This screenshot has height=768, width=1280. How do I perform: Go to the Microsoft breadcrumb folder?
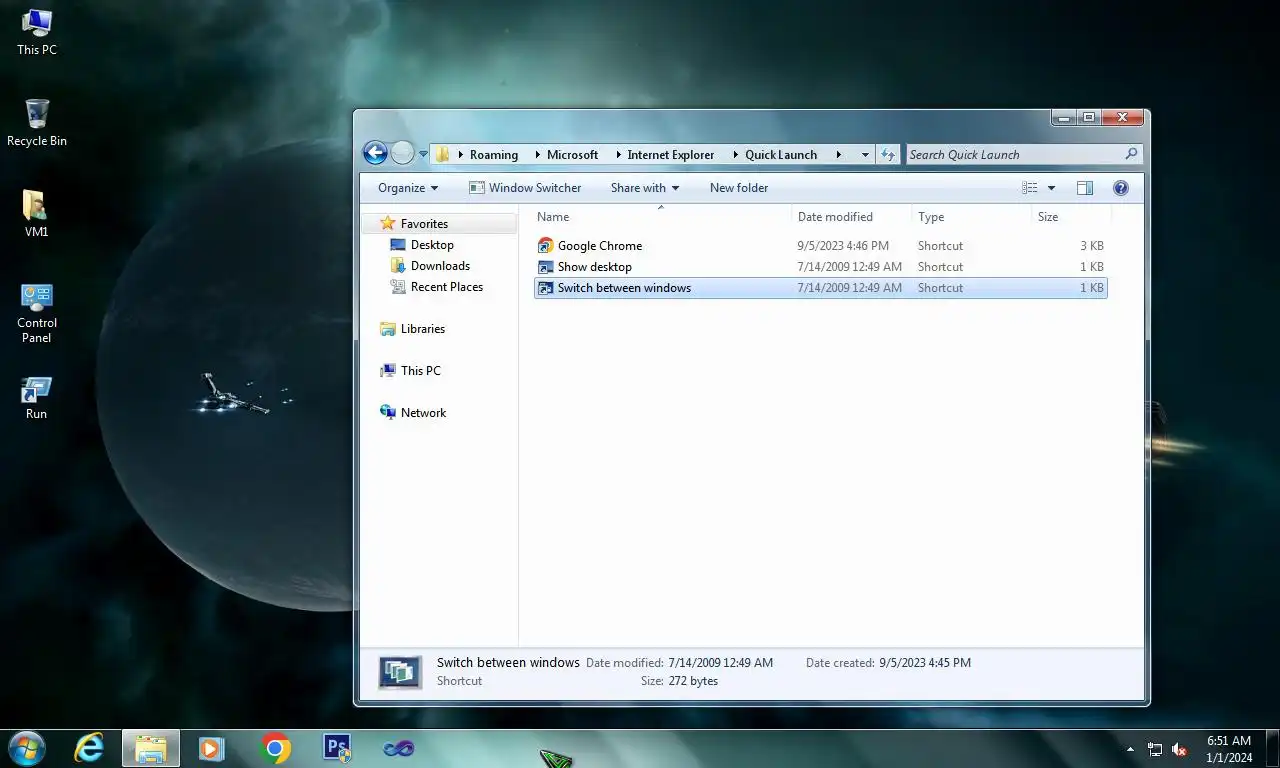click(572, 155)
